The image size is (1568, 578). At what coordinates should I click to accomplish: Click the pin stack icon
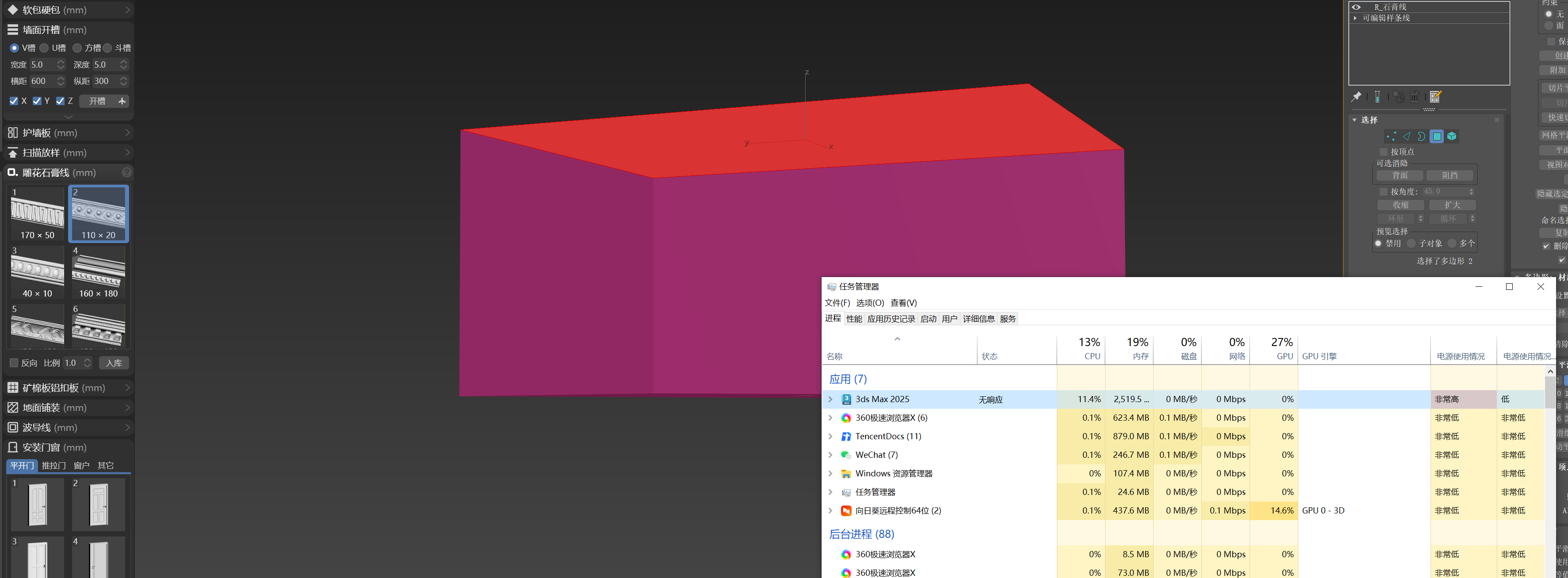click(x=1356, y=97)
